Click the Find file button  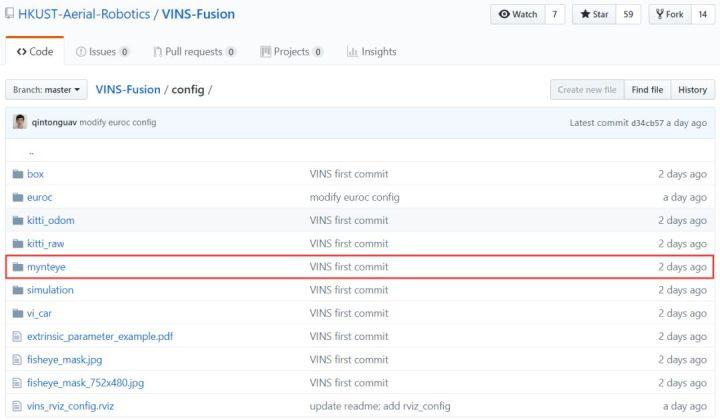pyautogui.click(x=647, y=90)
